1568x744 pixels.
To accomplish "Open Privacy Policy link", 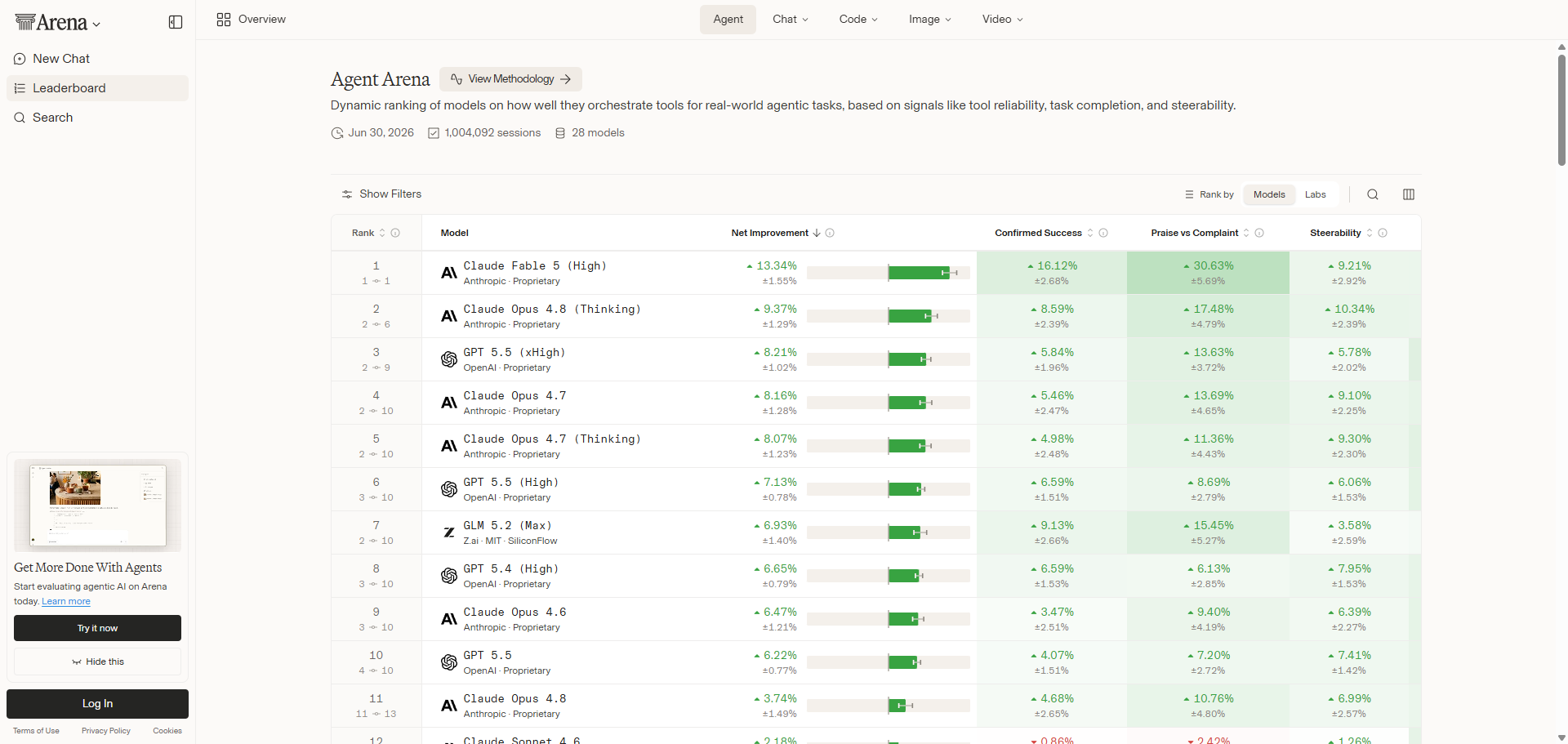I will [106, 731].
